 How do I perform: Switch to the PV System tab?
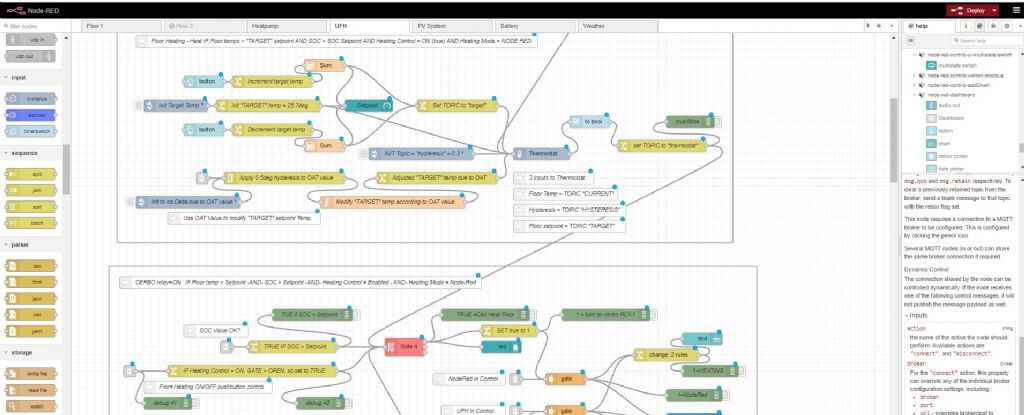451,26
